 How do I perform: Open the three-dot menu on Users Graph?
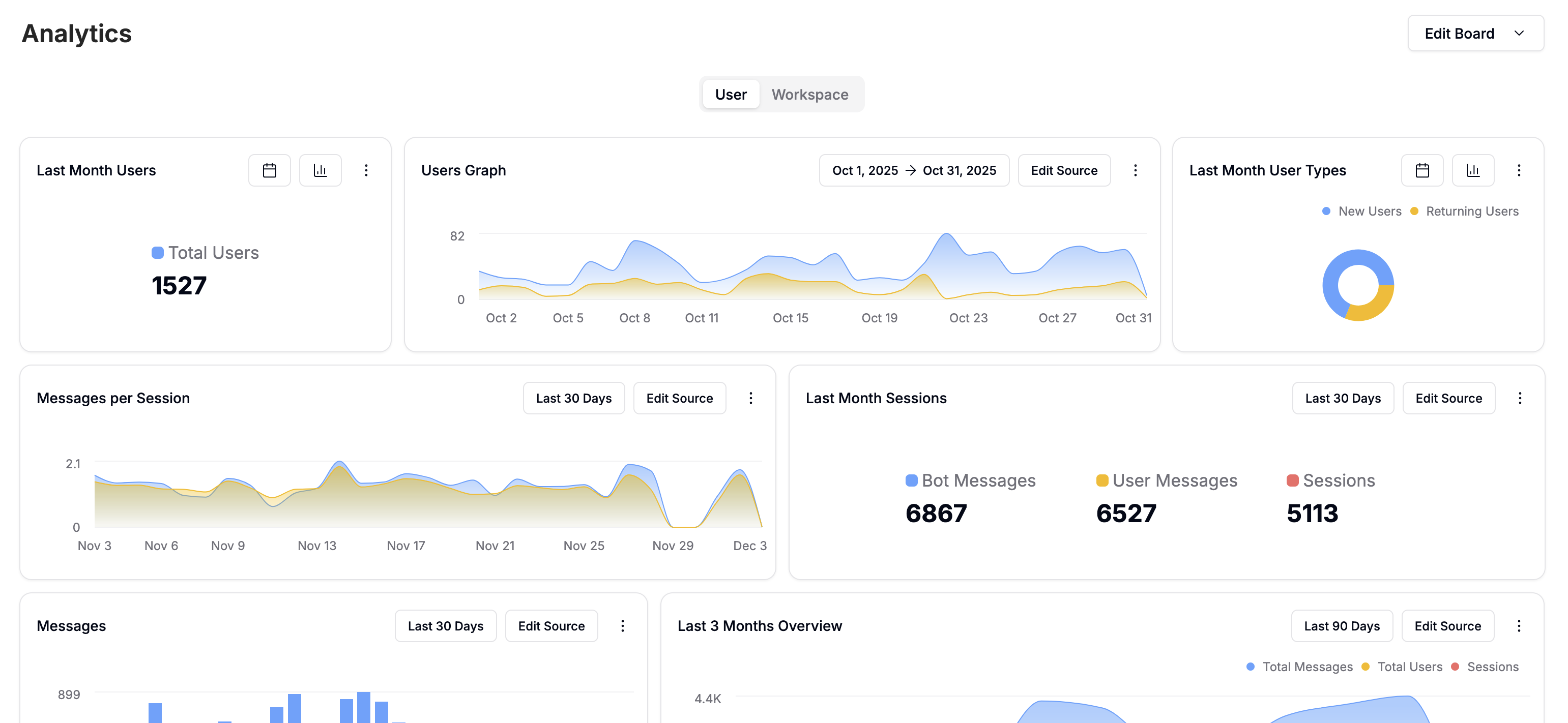1135,170
